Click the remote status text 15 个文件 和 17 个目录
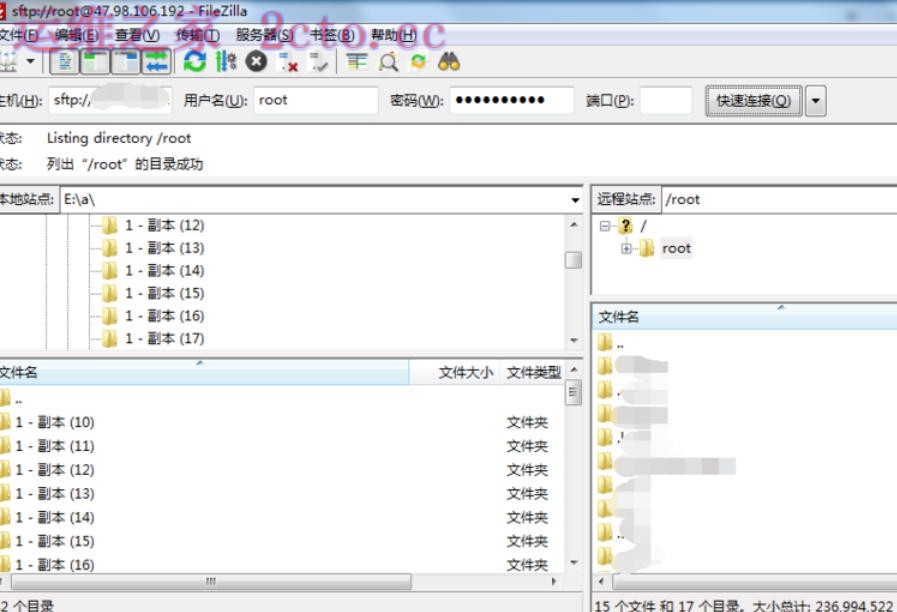The height and width of the screenshot is (612, 897). click(669, 605)
